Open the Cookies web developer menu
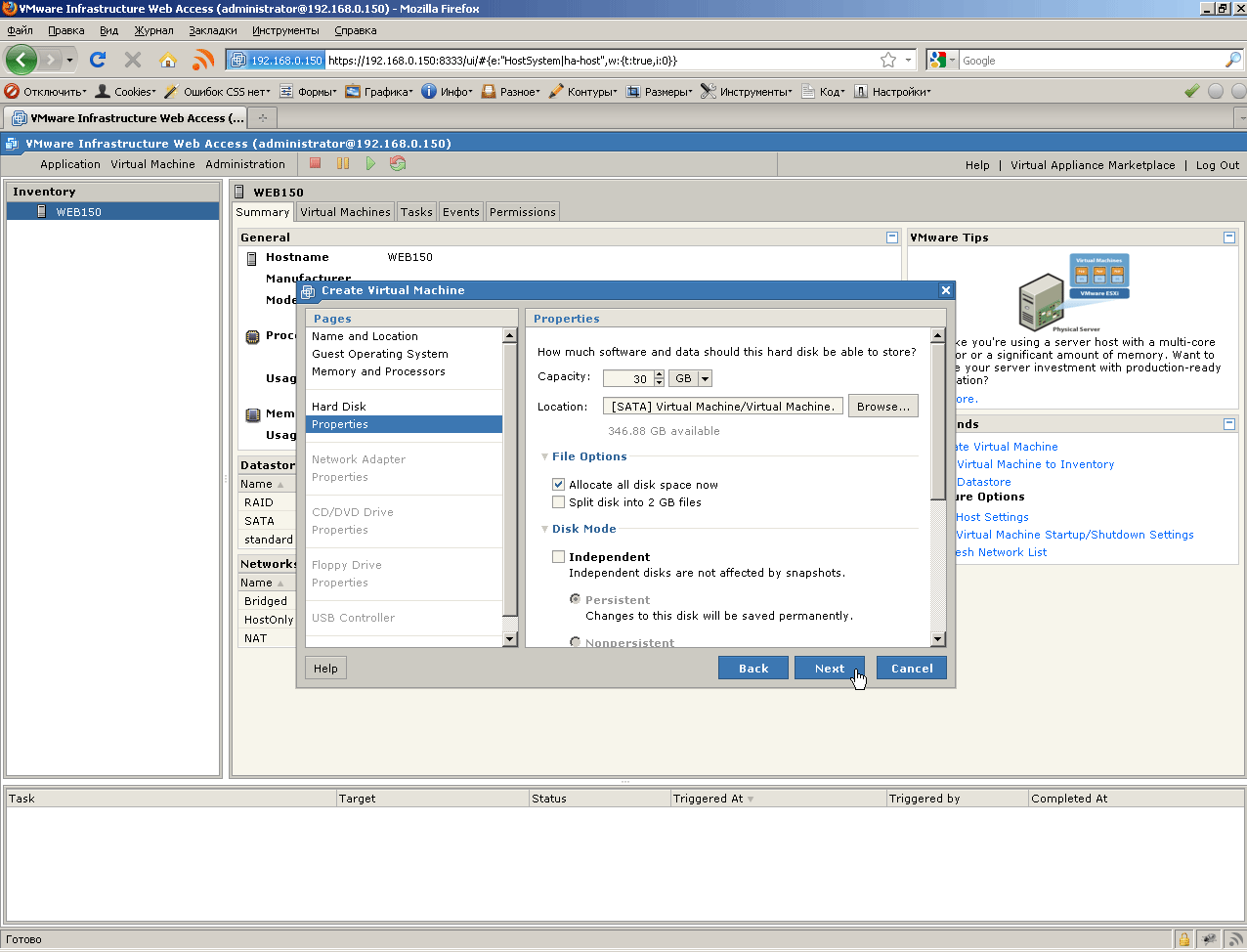1247x952 pixels. pyautogui.click(x=125, y=91)
